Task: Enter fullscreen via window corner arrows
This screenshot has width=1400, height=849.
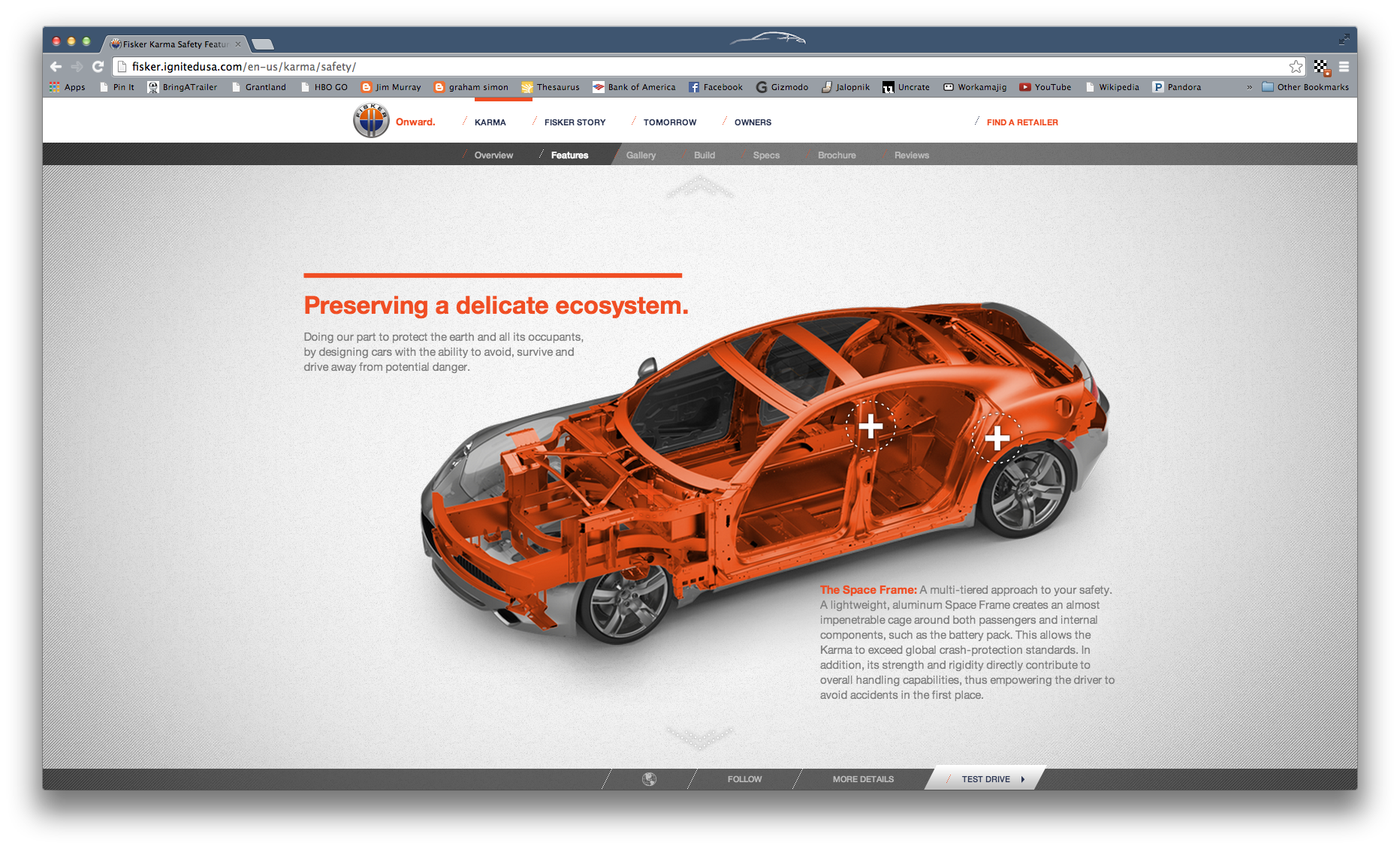Action: coord(1344,39)
